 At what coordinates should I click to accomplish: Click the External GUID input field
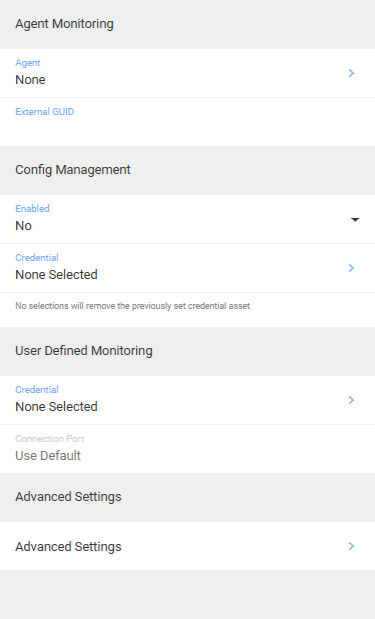click(188, 122)
